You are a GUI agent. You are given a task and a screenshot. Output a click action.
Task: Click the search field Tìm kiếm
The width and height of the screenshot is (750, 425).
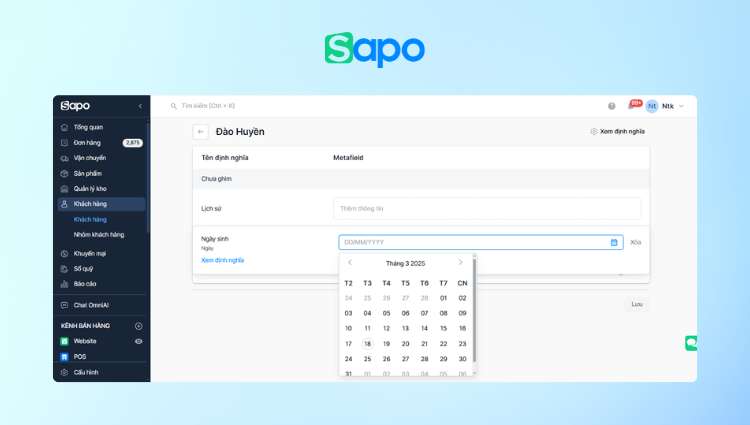208,106
